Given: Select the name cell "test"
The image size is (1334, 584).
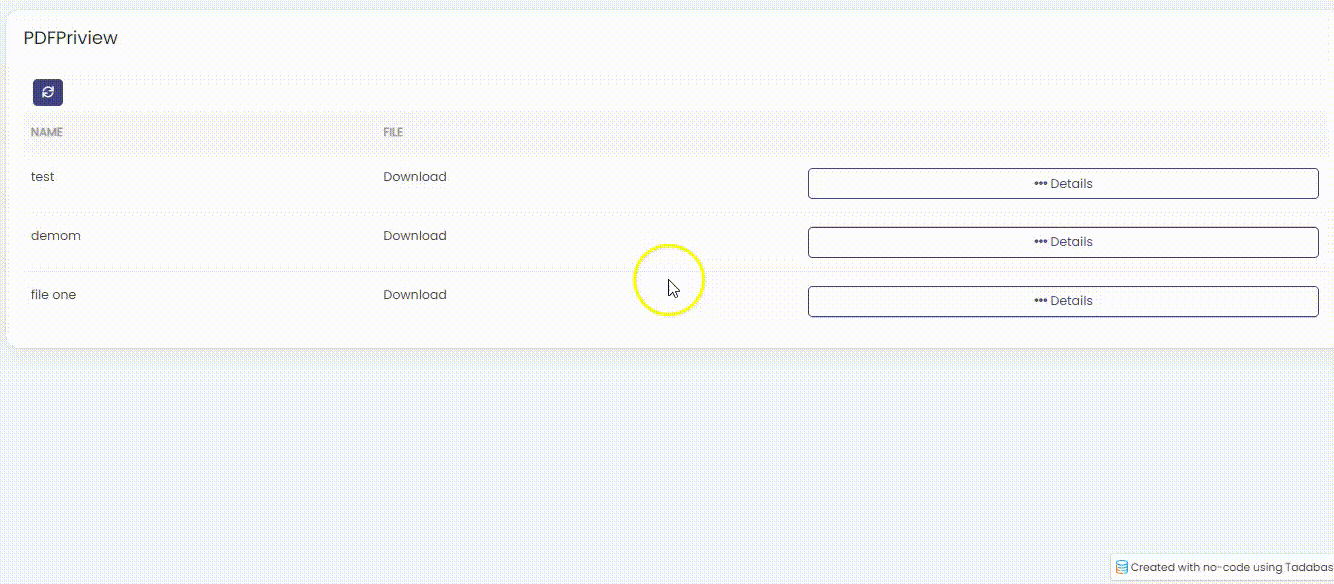Looking at the screenshot, I should [x=43, y=177].
